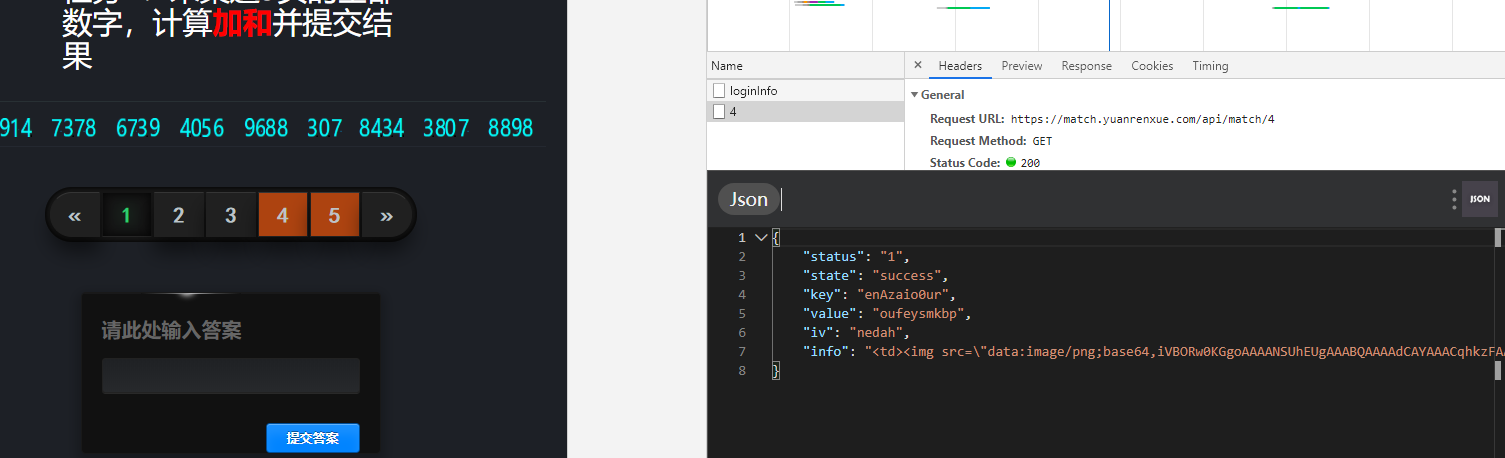
Task: Click the Json language pill
Action: click(x=748, y=199)
